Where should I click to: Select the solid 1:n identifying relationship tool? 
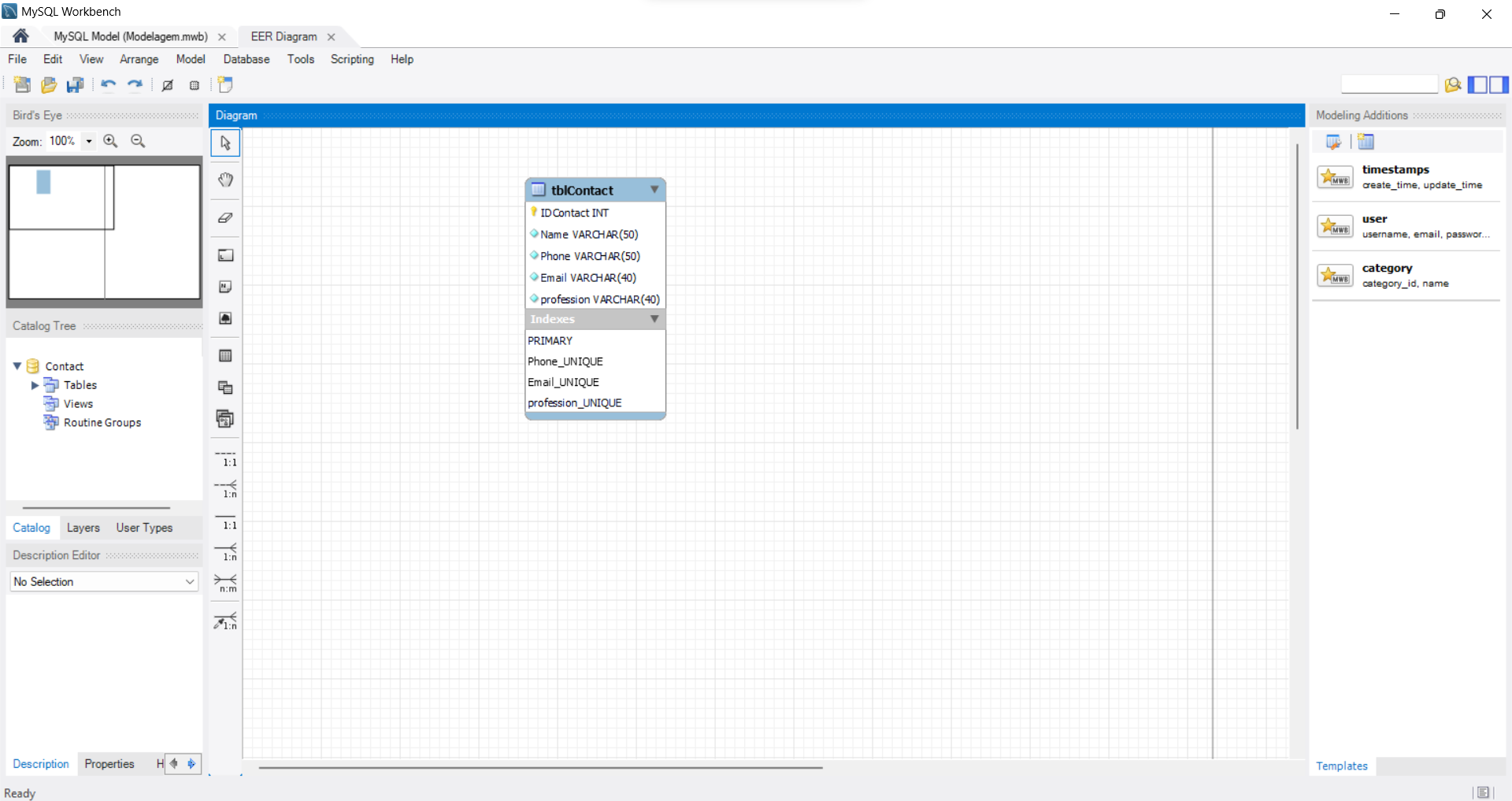[225, 552]
